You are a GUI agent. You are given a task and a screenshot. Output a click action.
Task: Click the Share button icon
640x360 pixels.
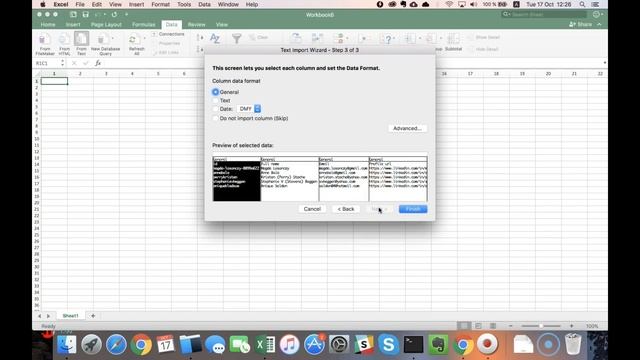pos(580,24)
